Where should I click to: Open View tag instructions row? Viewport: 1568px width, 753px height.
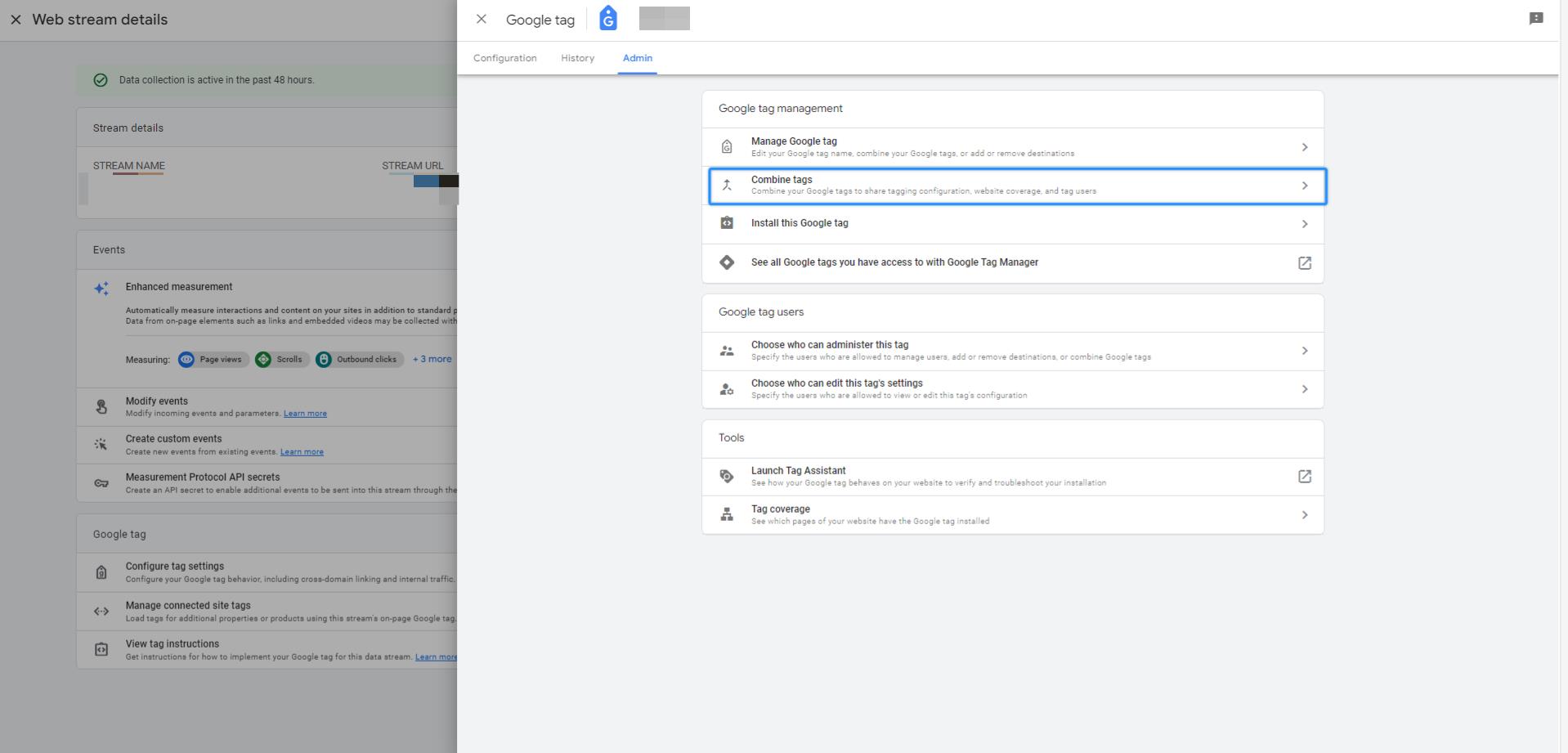[x=267, y=650]
